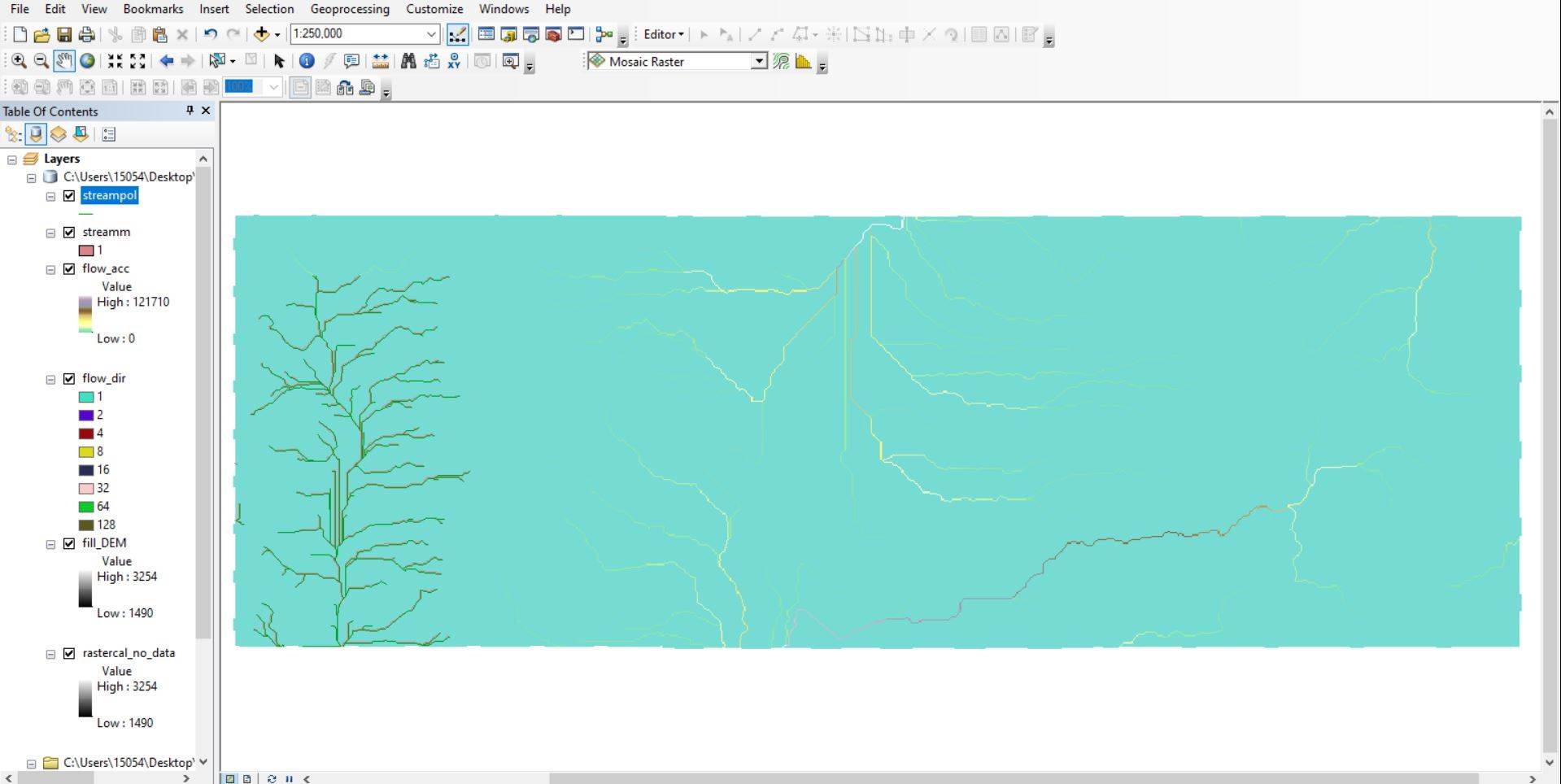Choose the Select Elements arrow tool
1561x784 pixels.
279,61
